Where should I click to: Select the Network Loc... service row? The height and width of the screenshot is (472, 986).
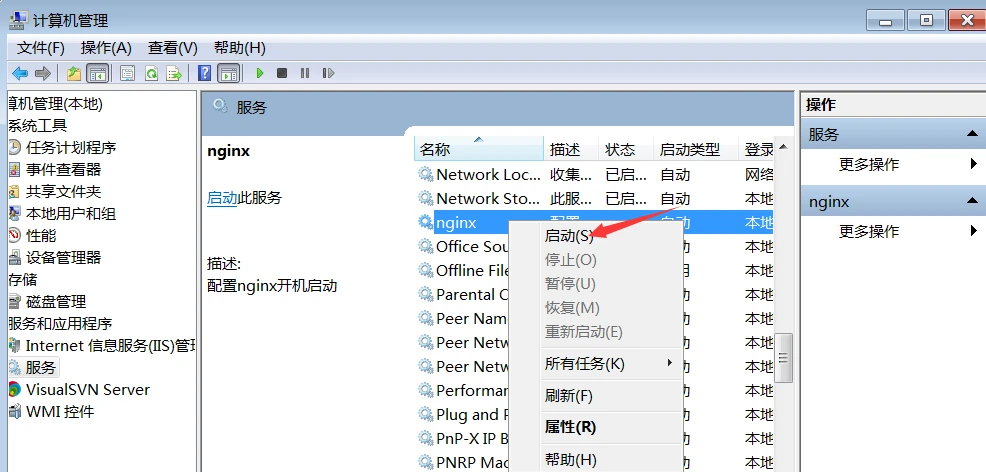point(595,175)
